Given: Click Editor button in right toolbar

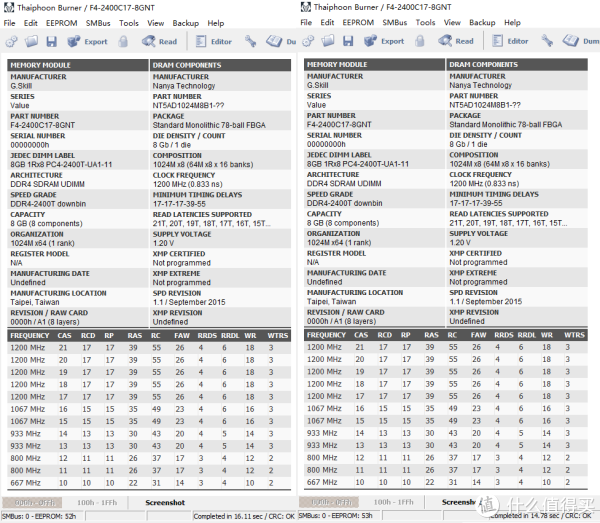Looking at the screenshot, I should (510, 41).
